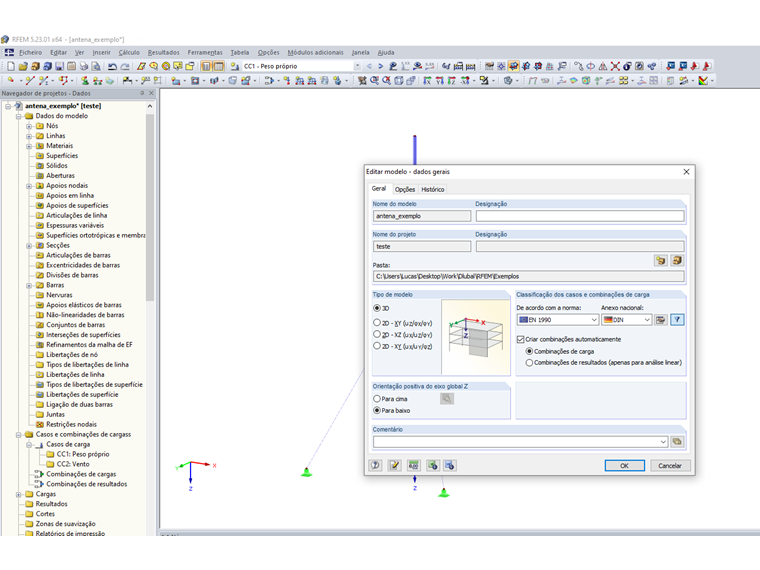760x570 pixels.
Task: Click the Redo arrow icon
Action: tap(125, 66)
